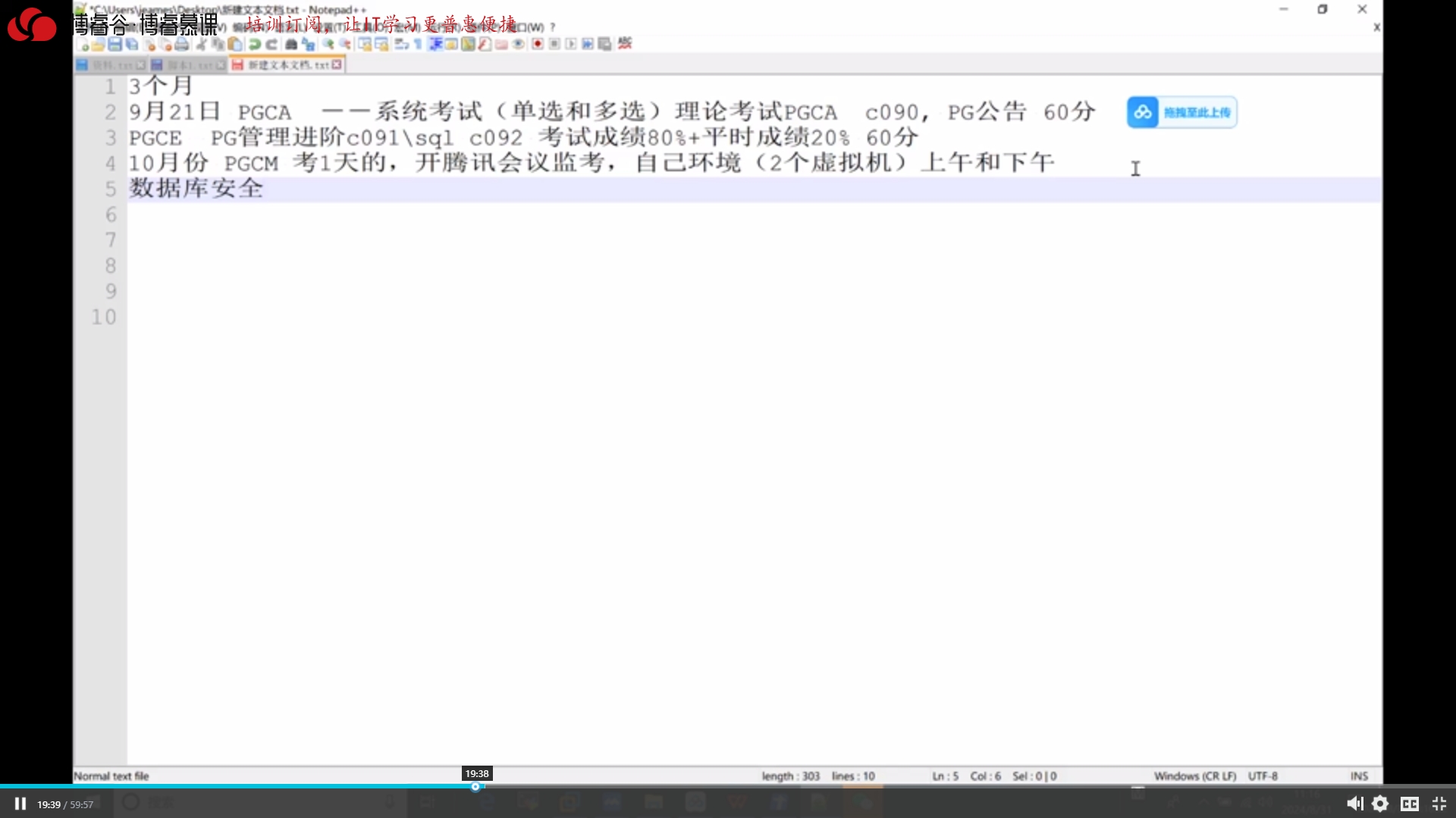Click the word PGCE on line 3
Screen dimensions: 1456x818
coord(155,138)
